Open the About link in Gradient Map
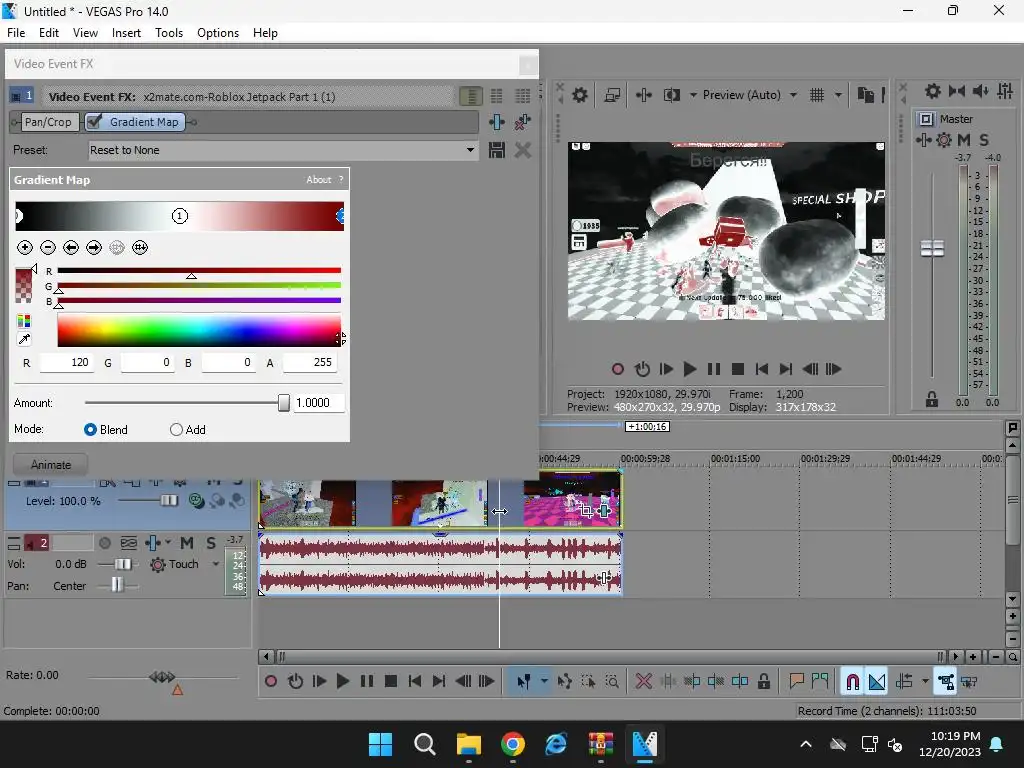1024x768 pixels. (318, 180)
